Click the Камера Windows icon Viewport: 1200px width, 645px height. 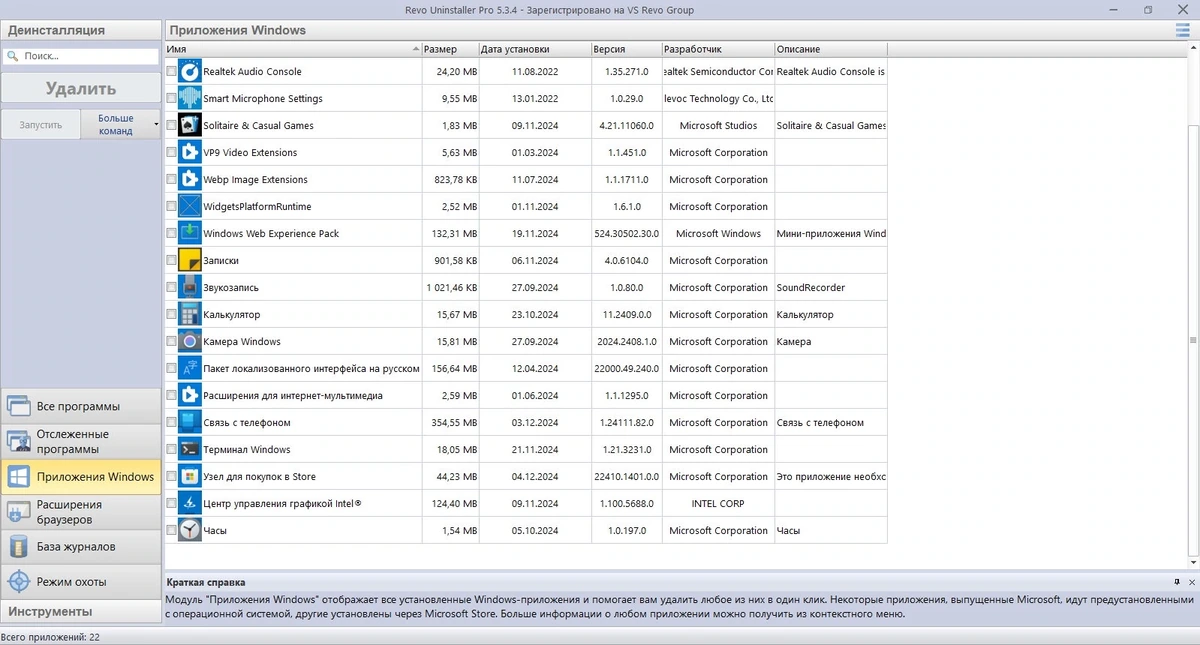(x=190, y=342)
